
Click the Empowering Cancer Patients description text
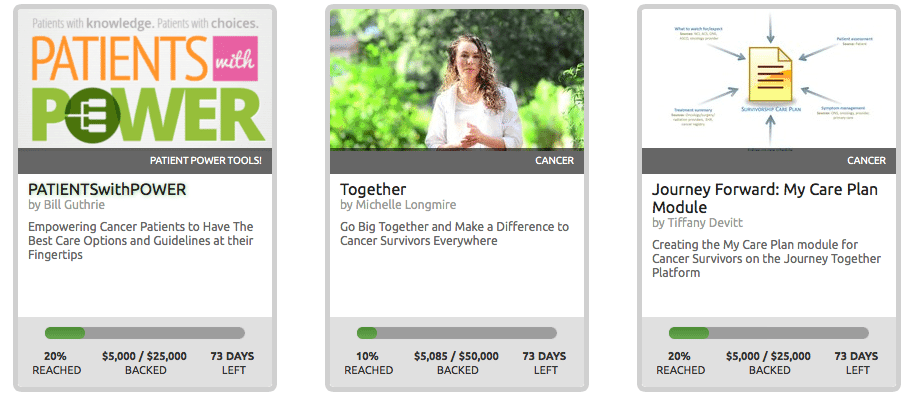coord(140,240)
